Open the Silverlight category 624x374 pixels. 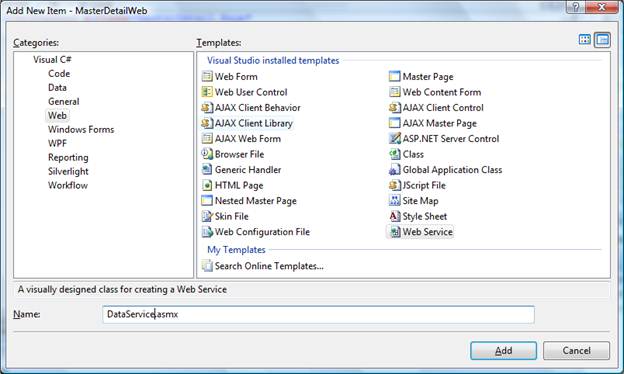tap(68, 171)
